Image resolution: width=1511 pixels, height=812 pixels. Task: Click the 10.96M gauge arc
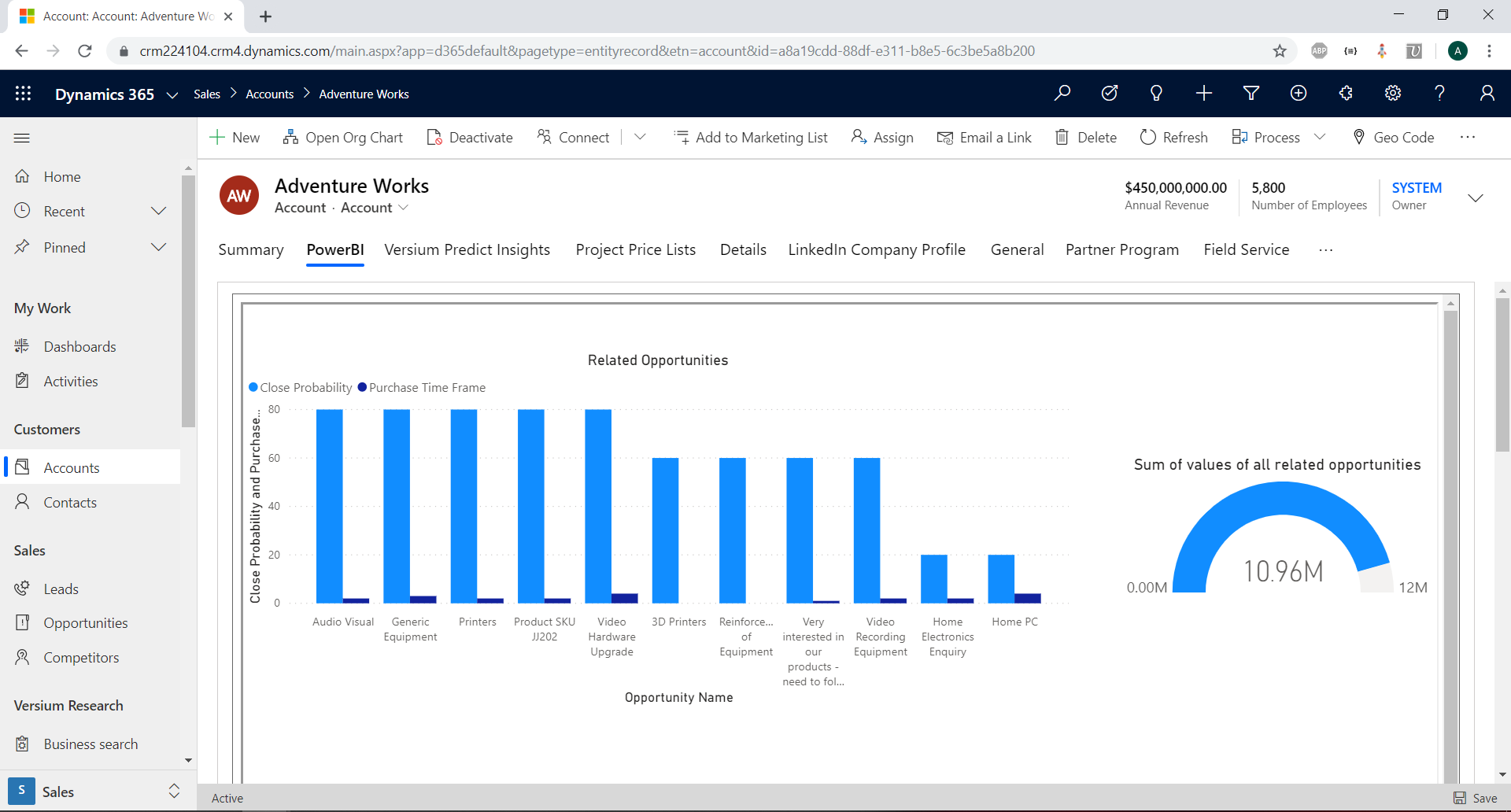pyautogui.click(x=1282, y=499)
